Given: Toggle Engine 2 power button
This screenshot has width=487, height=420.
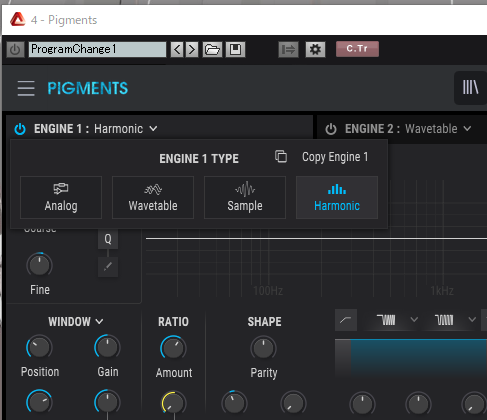Looking at the screenshot, I should click(x=331, y=129).
